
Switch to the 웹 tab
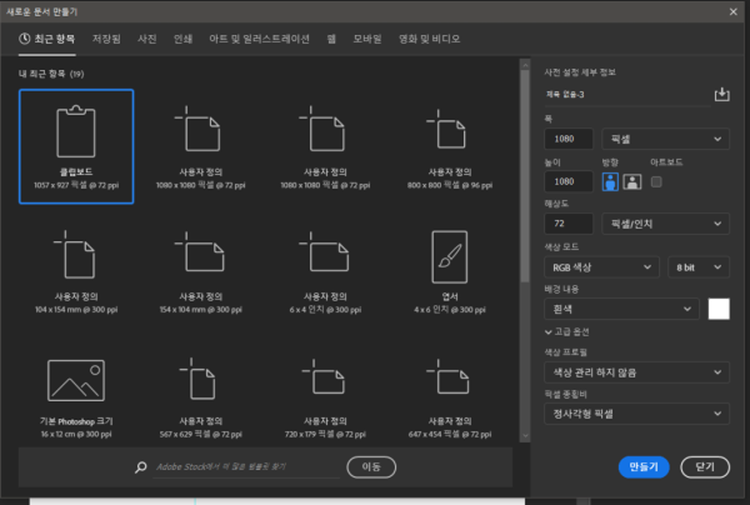(331, 39)
